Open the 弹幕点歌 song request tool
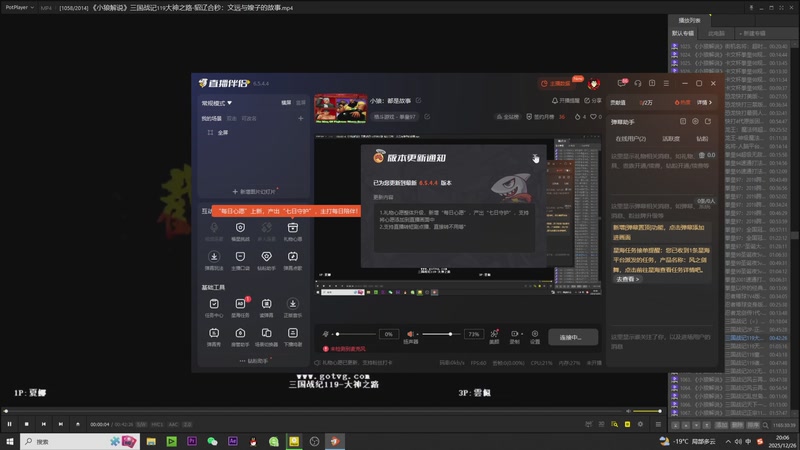This screenshot has width=800, height=450. point(292,260)
